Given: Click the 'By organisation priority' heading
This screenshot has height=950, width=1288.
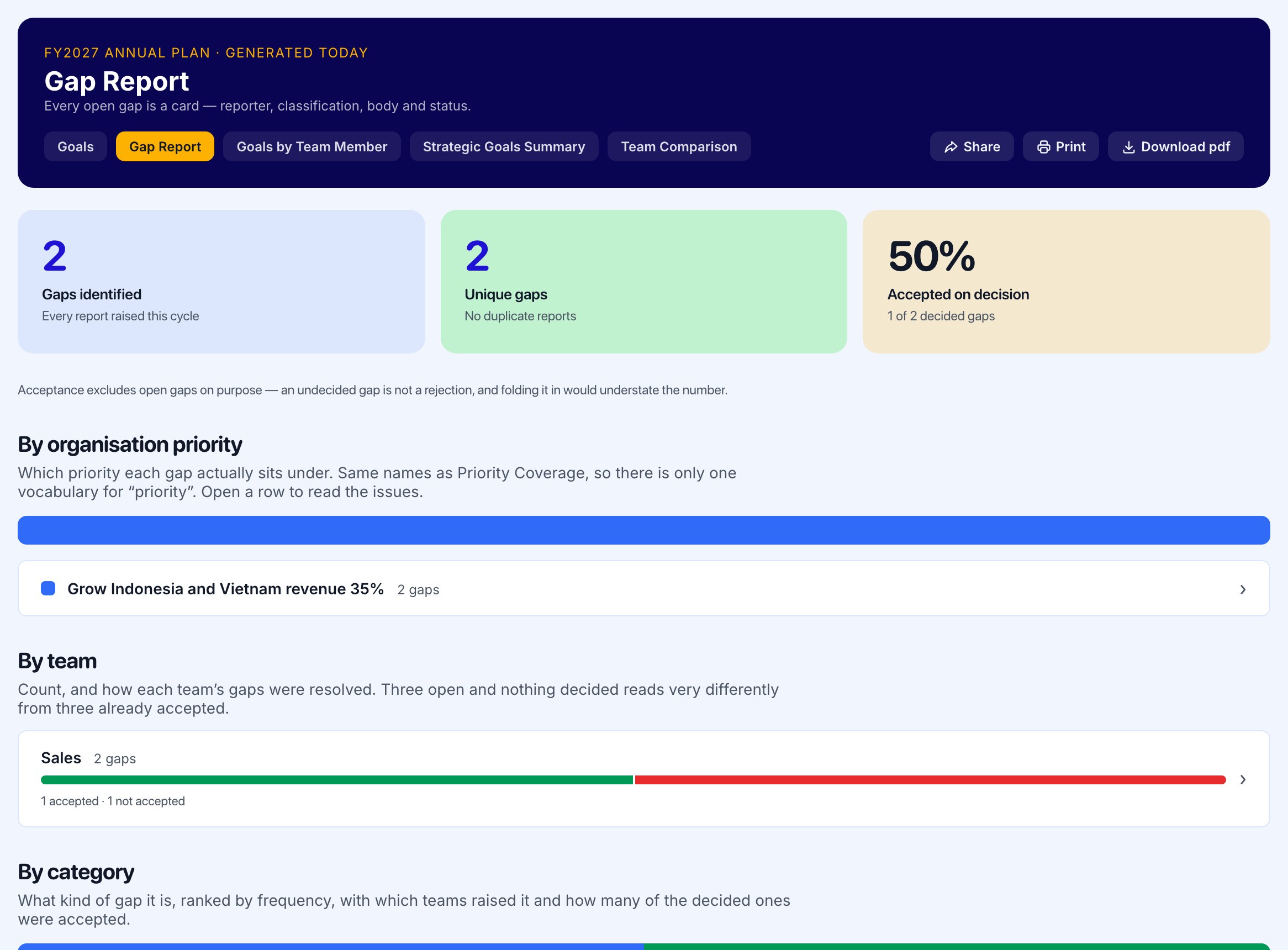Looking at the screenshot, I should tap(130, 445).
